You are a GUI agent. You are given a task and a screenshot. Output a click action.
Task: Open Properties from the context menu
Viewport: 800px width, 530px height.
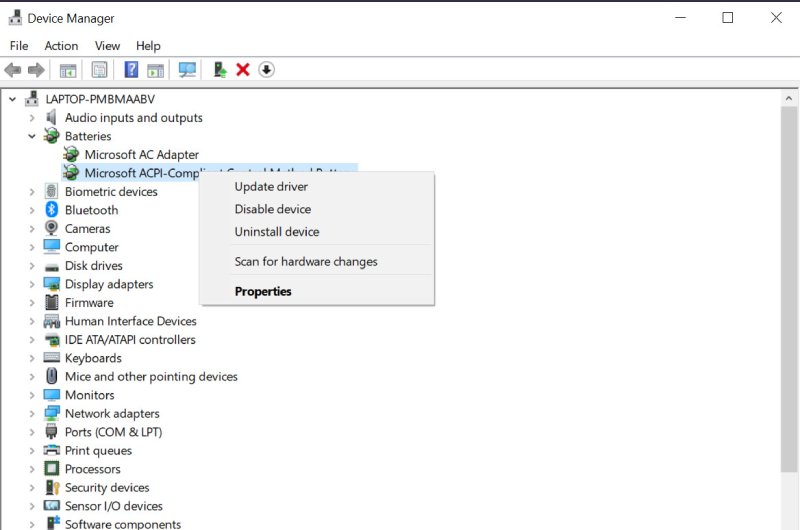coord(317,291)
